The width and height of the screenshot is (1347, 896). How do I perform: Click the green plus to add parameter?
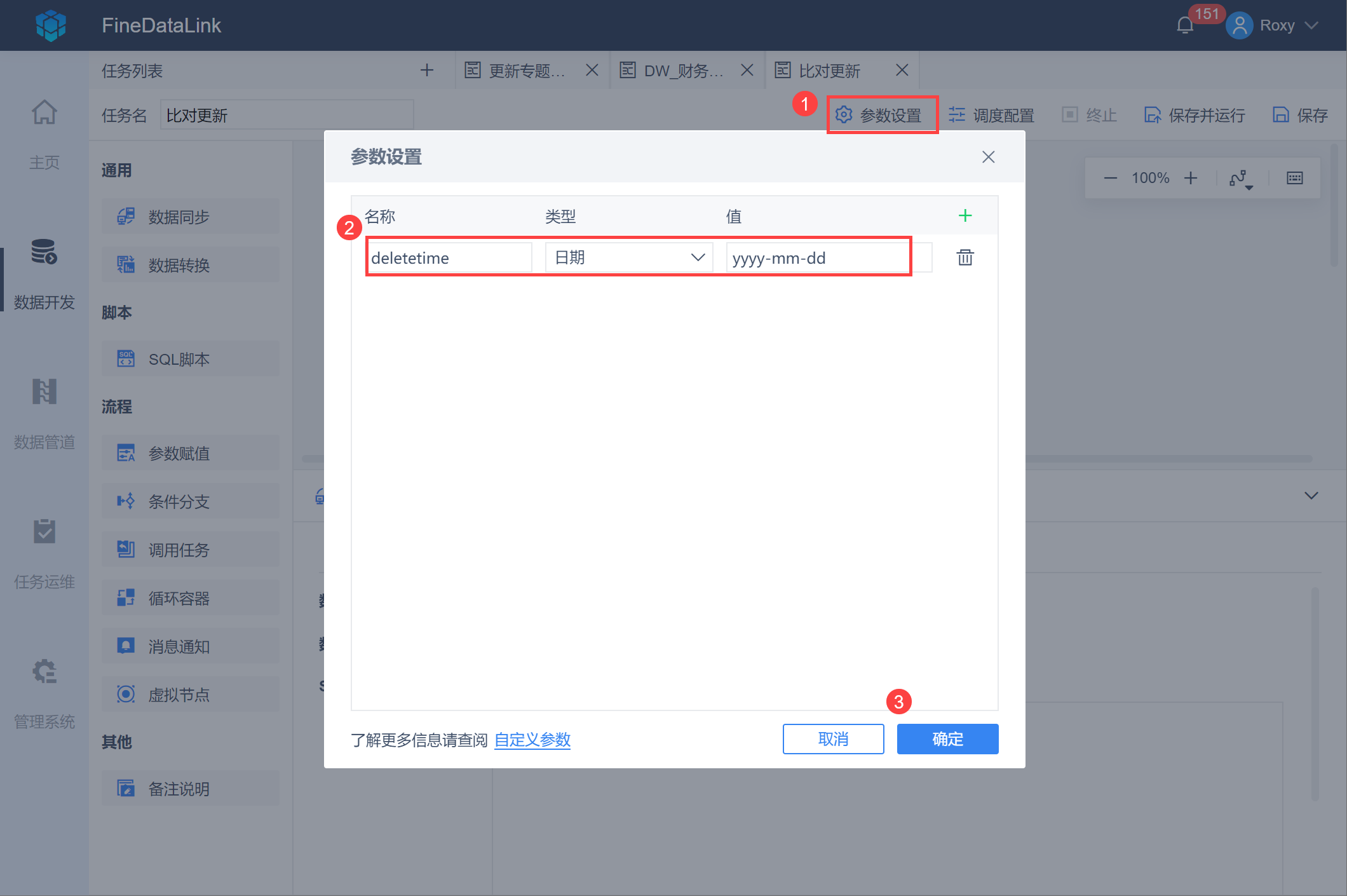[965, 216]
